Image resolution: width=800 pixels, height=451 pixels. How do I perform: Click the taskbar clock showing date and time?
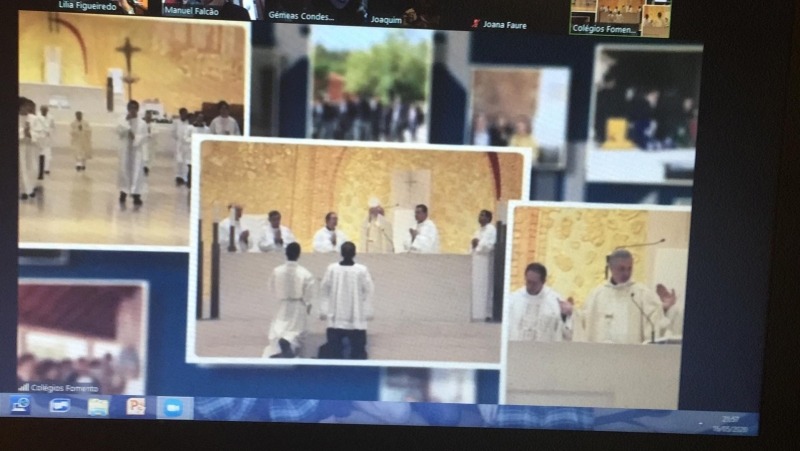[730, 424]
